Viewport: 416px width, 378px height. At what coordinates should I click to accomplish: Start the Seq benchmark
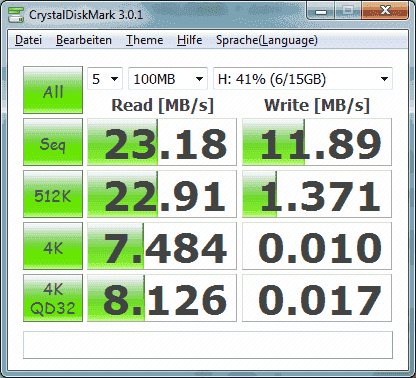[53, 142]
